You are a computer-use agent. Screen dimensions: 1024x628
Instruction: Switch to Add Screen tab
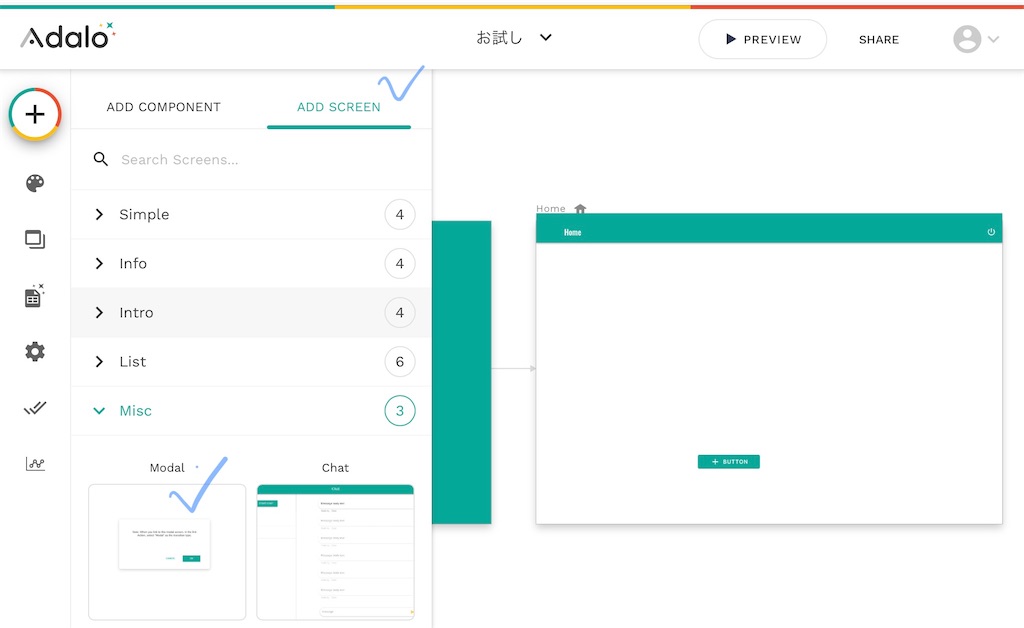click(x=338, y=107)
